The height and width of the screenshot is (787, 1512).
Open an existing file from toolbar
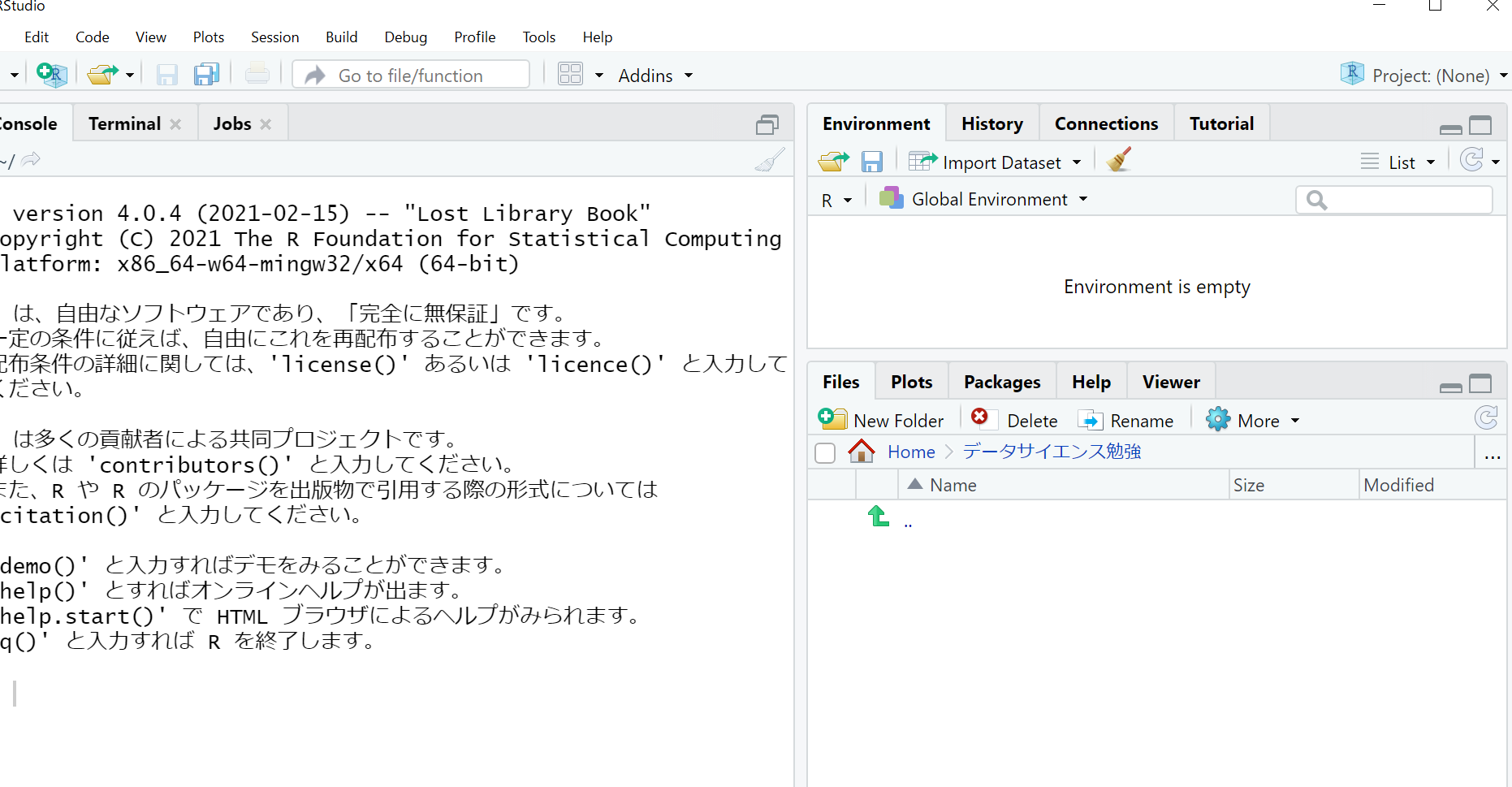tap(102, 75)
